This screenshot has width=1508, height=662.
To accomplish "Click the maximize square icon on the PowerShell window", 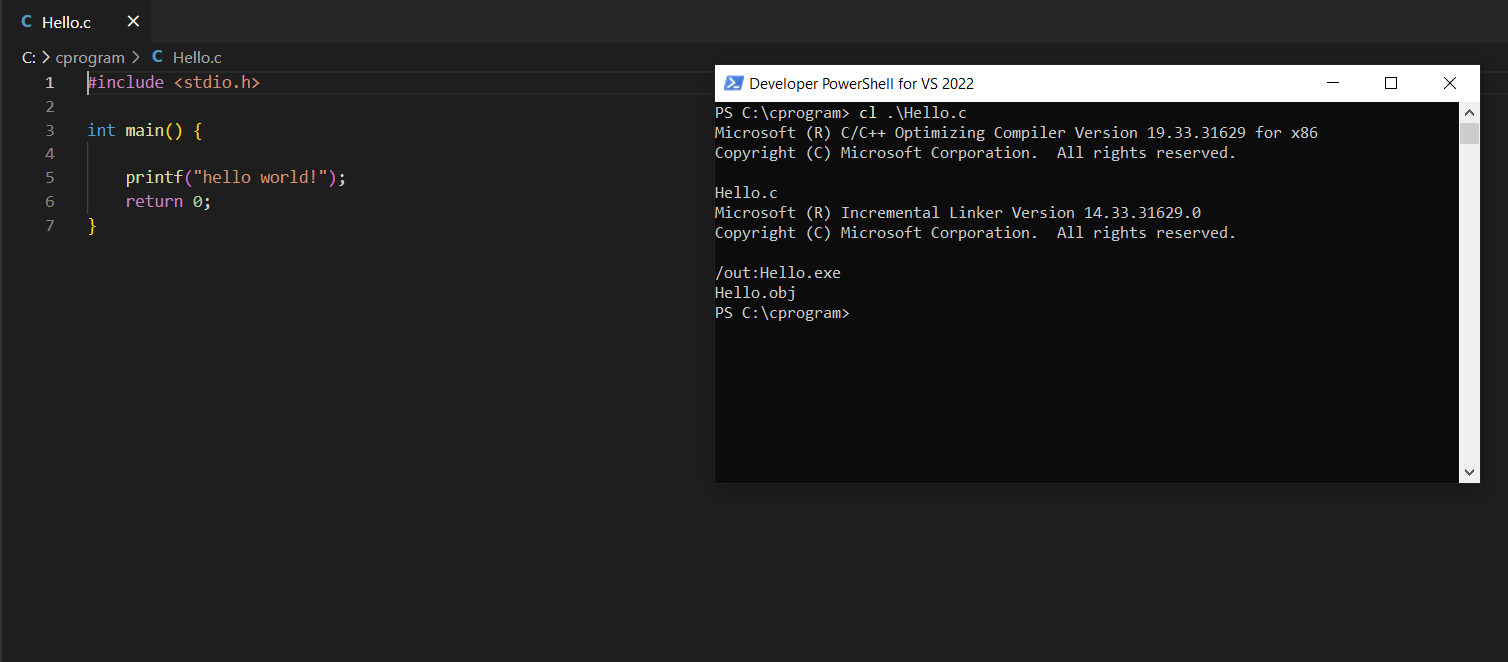I will pyautogui.click(x=1391, y=83).
